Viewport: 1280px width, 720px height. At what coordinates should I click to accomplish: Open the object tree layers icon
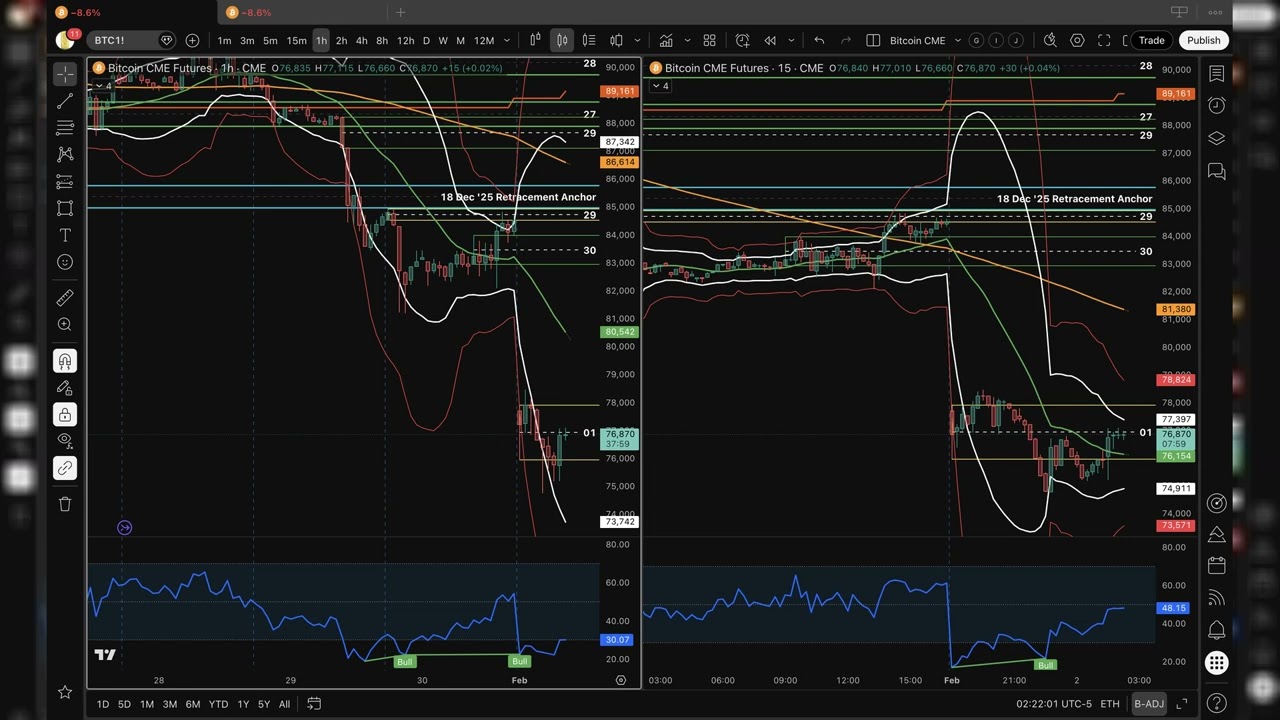click(1216, 138)
